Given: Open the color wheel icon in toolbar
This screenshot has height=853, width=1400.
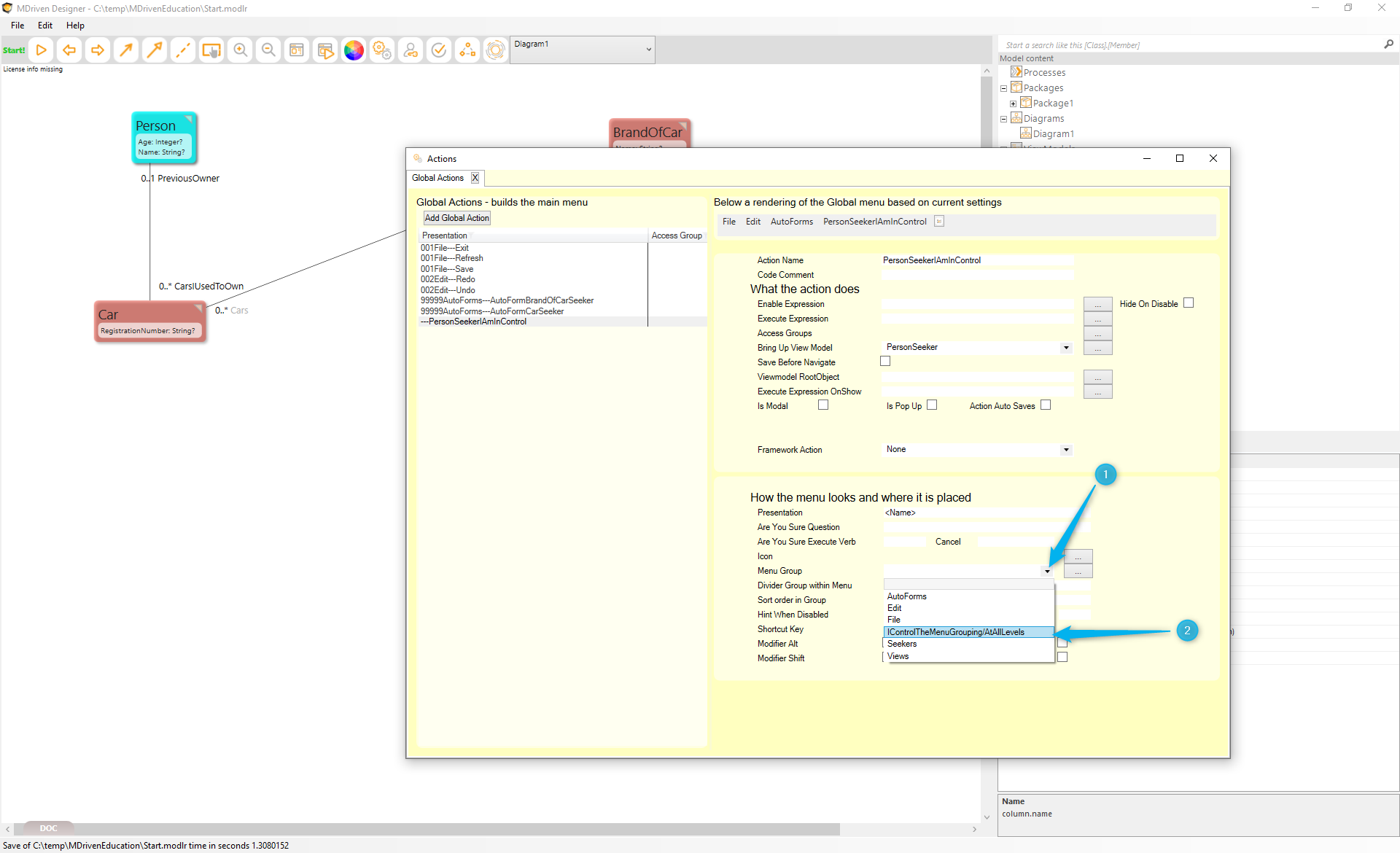Looking at the screenshot, I should point(354,50).
